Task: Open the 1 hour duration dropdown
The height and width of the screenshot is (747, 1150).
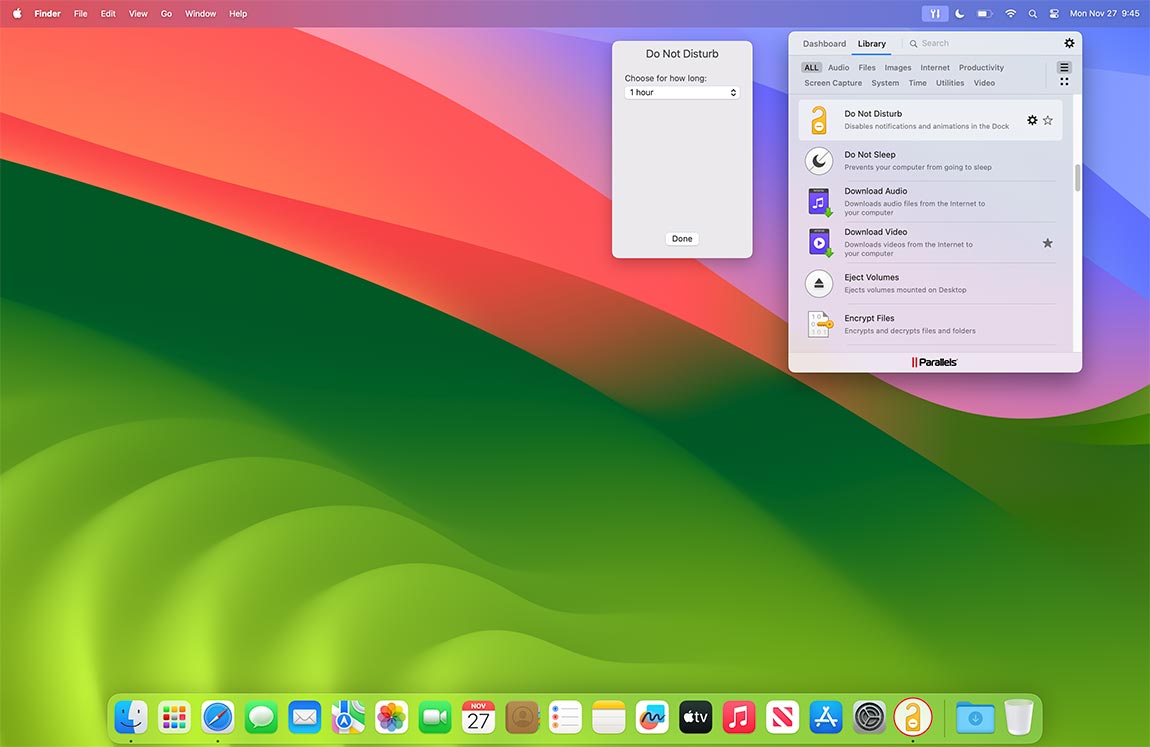Action: 682,91
